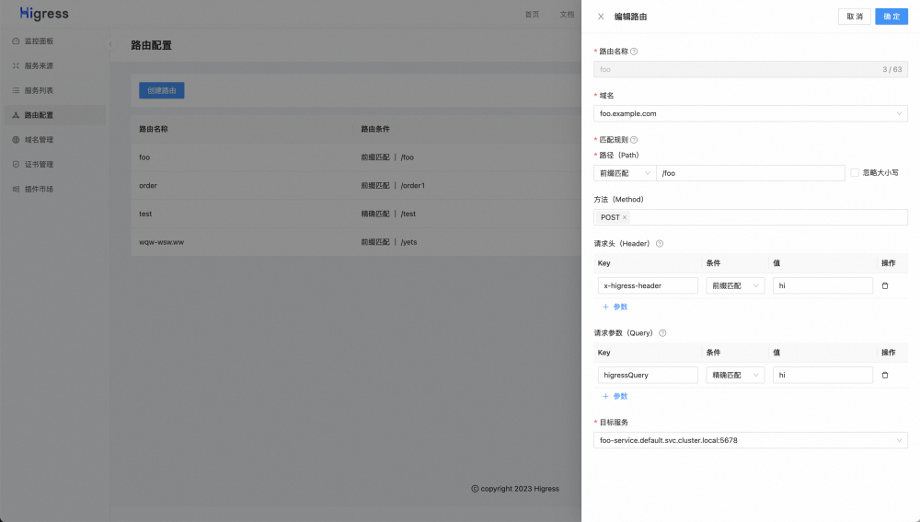Click help icon next to Header label
This screenshot has height=522, width=920.
coord(659,243)
